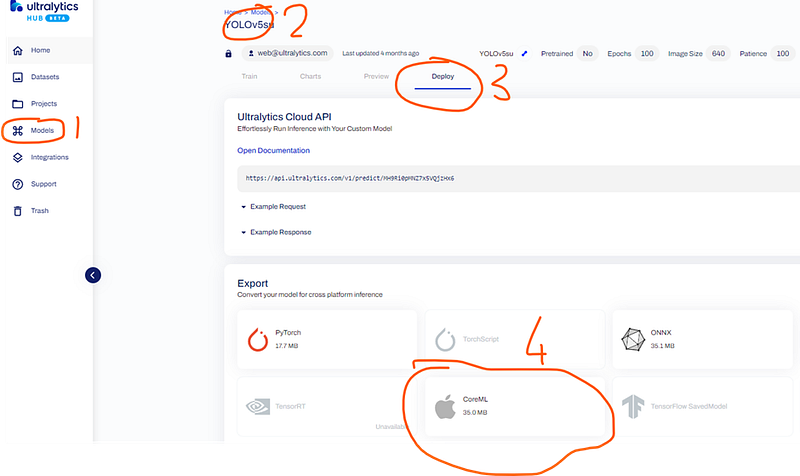800x476 pixels.
Task: Open Integrations in the sidebar
Action: 49,157
